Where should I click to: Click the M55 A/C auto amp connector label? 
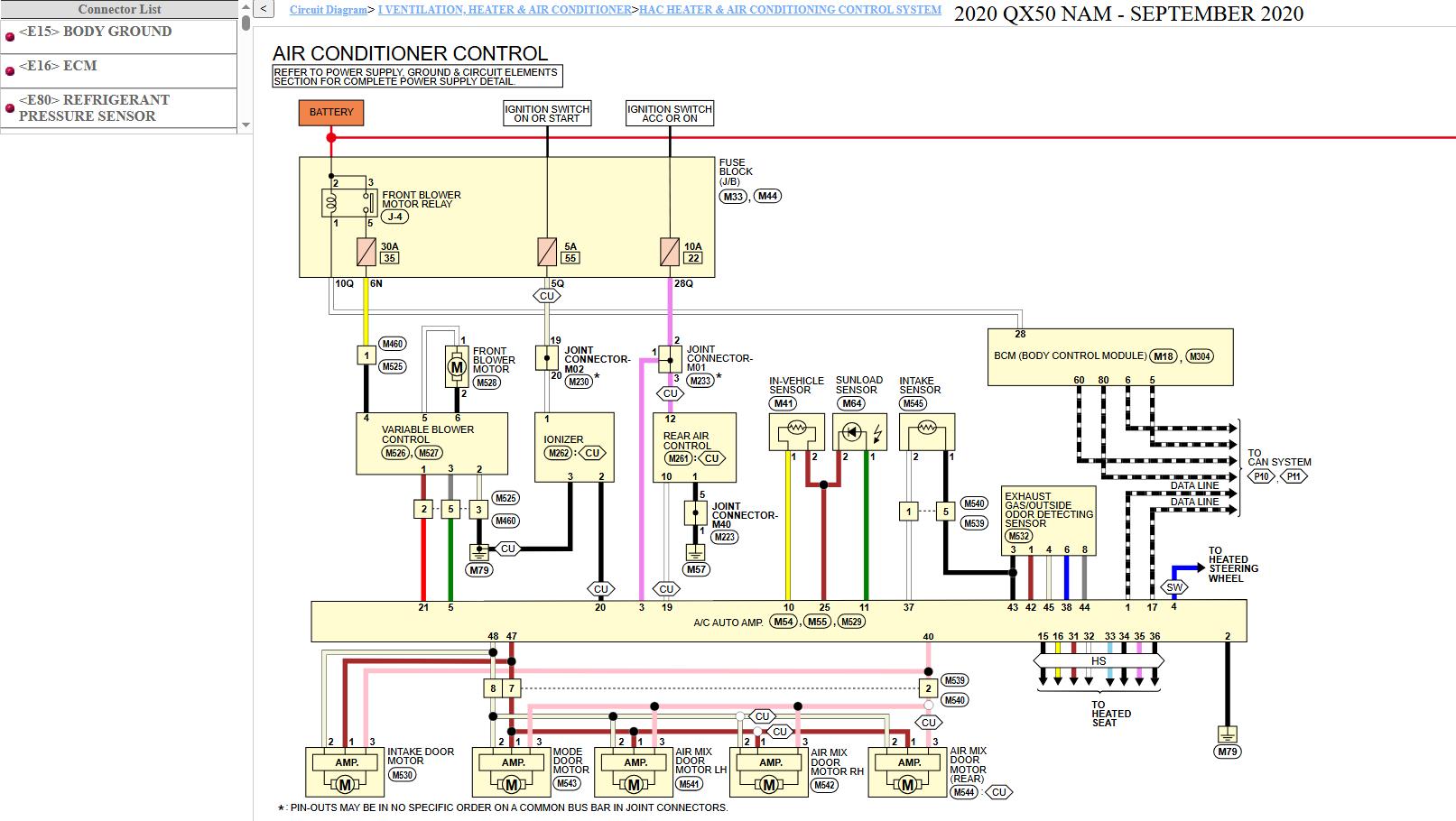tap(818, 622)
